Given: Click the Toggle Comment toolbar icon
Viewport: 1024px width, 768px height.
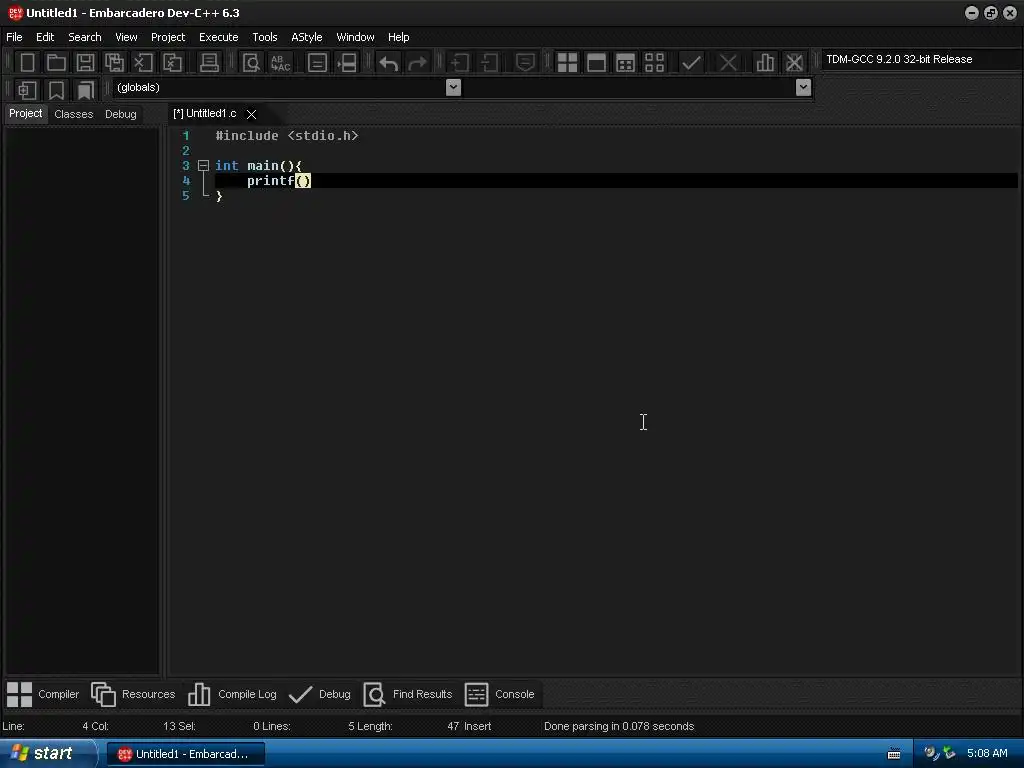Looking at the screenshot, I should [x=525, y=63].
